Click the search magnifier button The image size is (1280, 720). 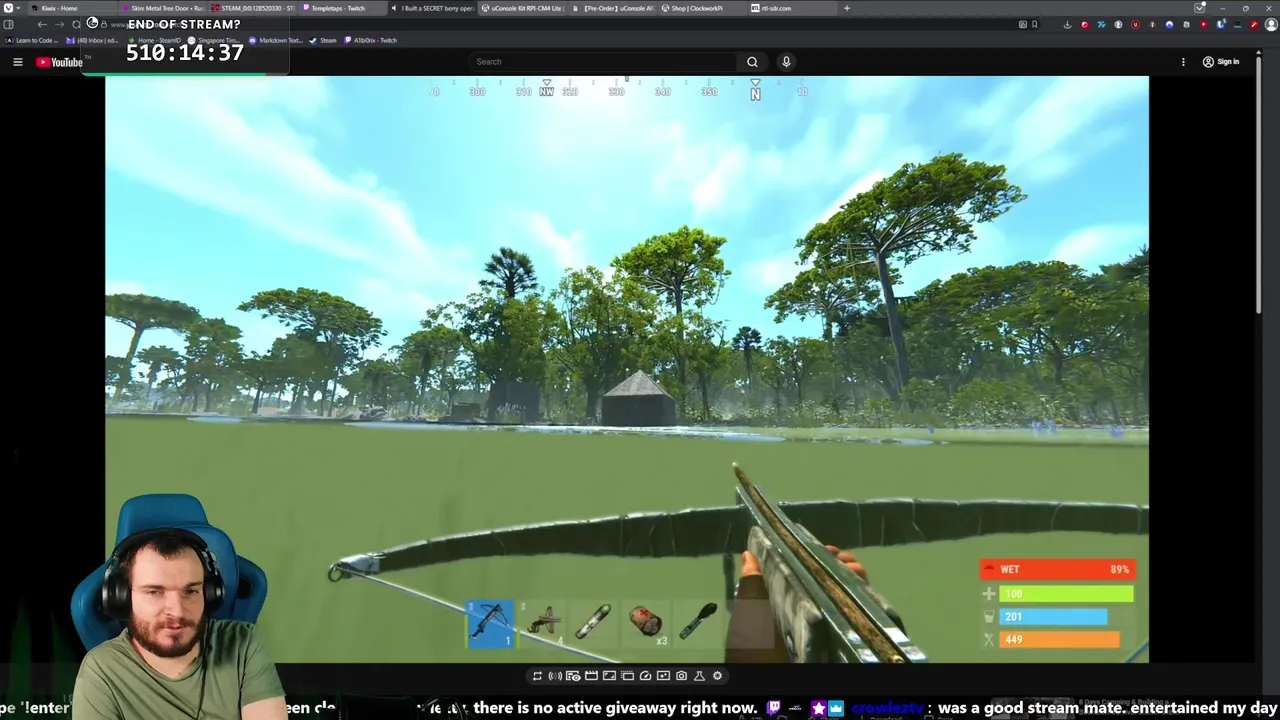(752, 62)
